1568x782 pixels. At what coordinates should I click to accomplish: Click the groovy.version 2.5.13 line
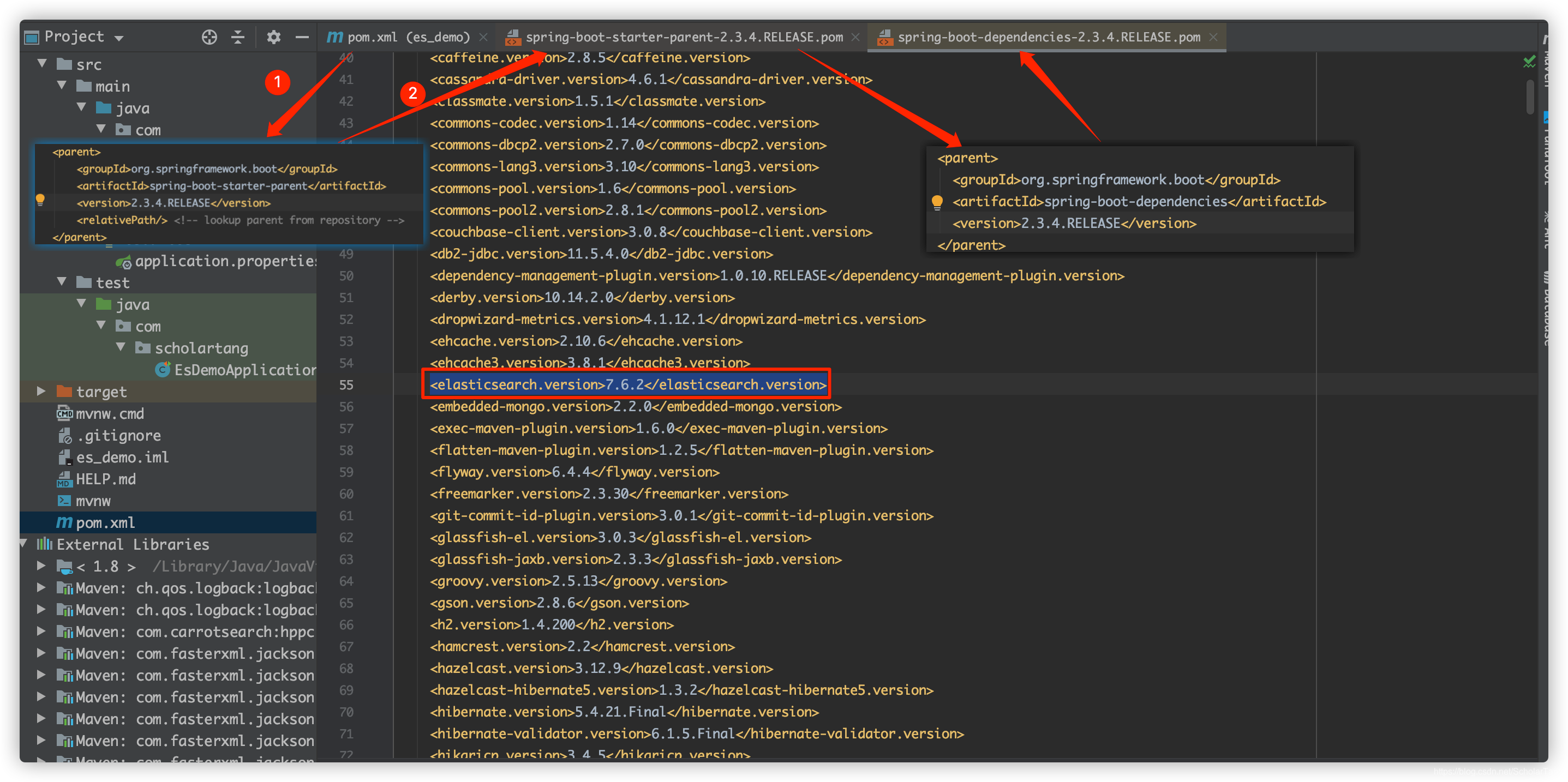point(578,581)
